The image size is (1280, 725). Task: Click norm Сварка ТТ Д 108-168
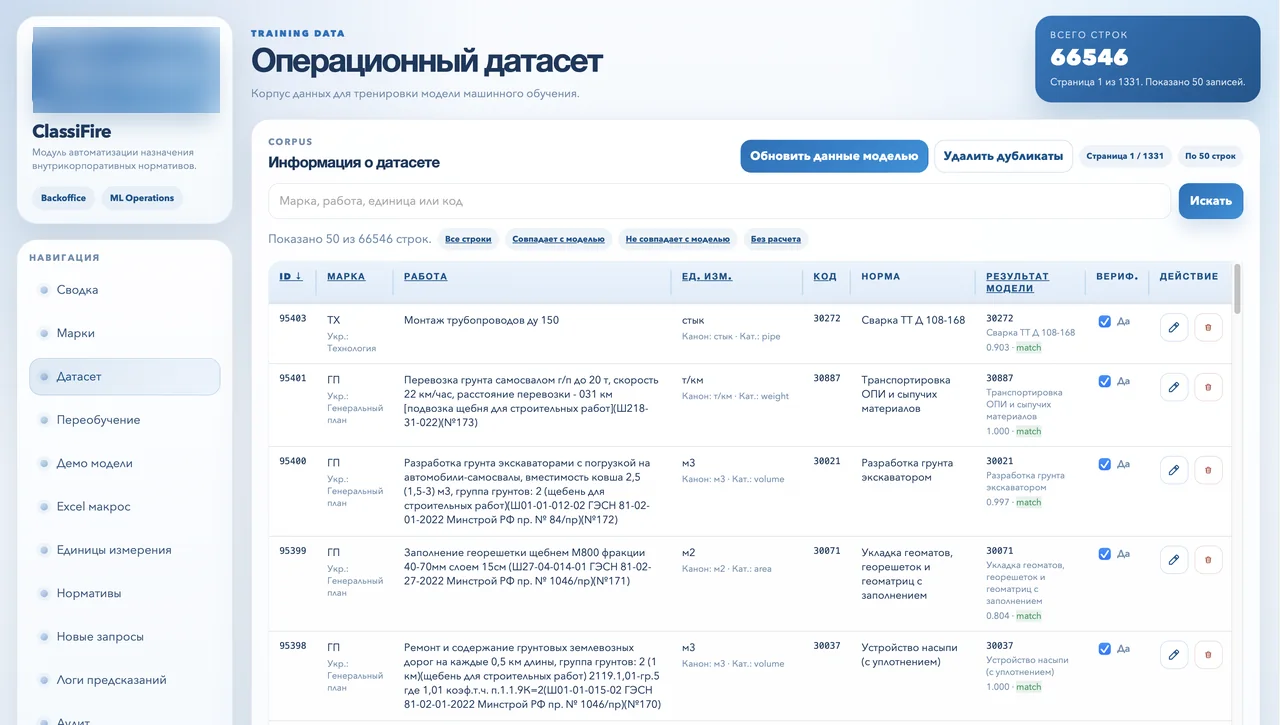pyautogui.click(x=914, y=321)
